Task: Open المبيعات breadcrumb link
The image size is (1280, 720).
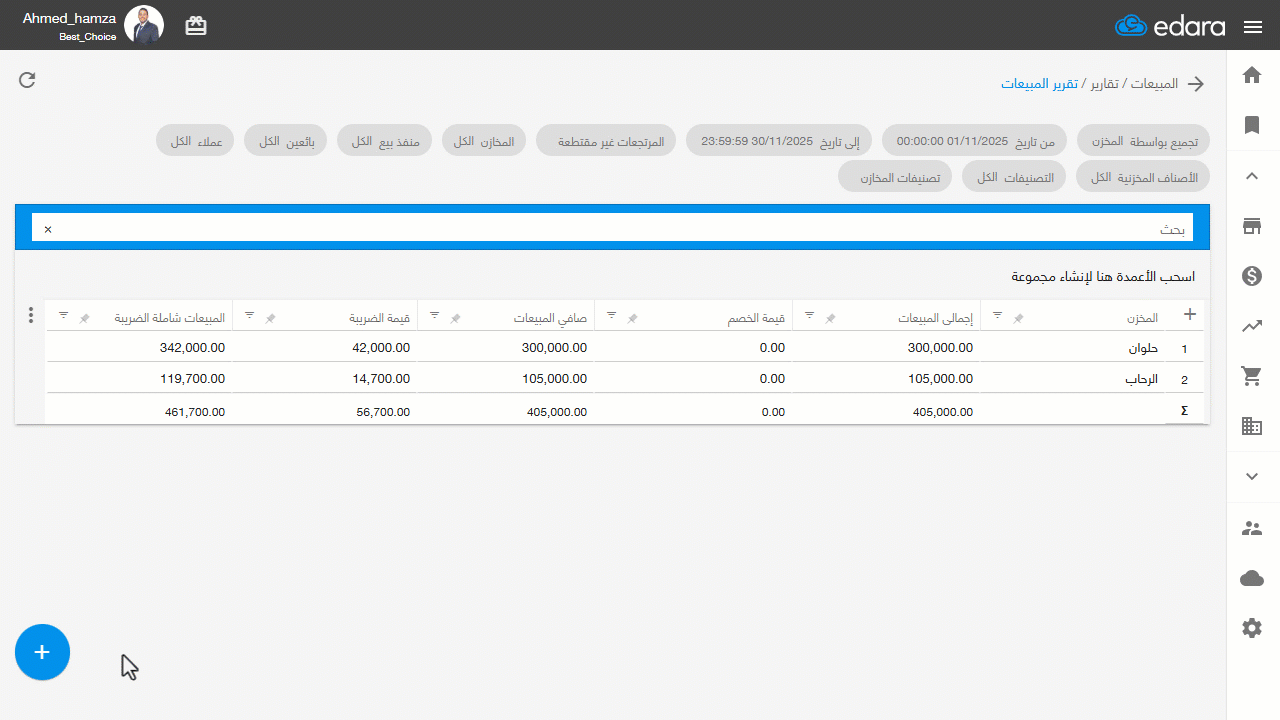Action: coord(1155,84)
